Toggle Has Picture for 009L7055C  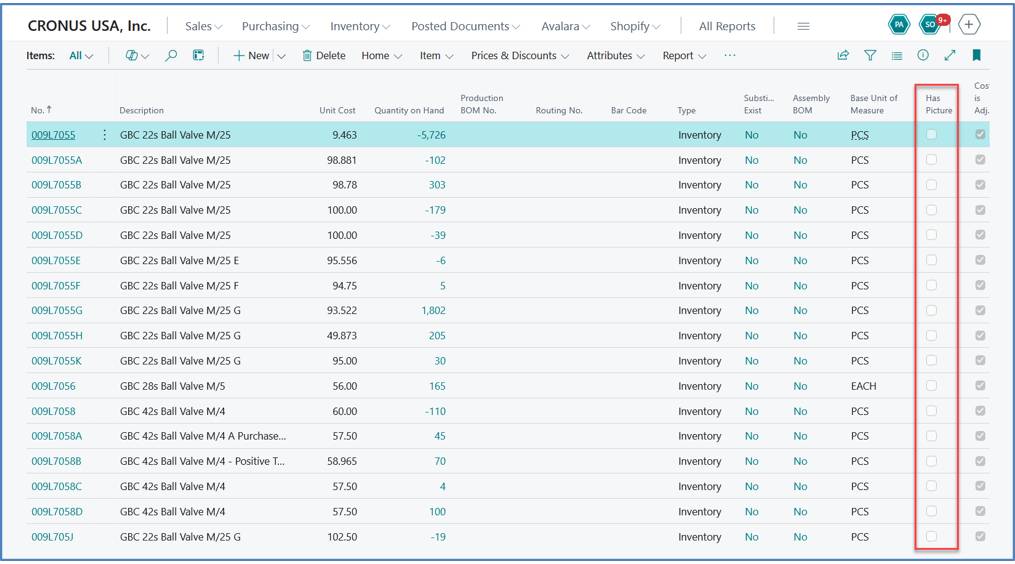coord(931,210)
